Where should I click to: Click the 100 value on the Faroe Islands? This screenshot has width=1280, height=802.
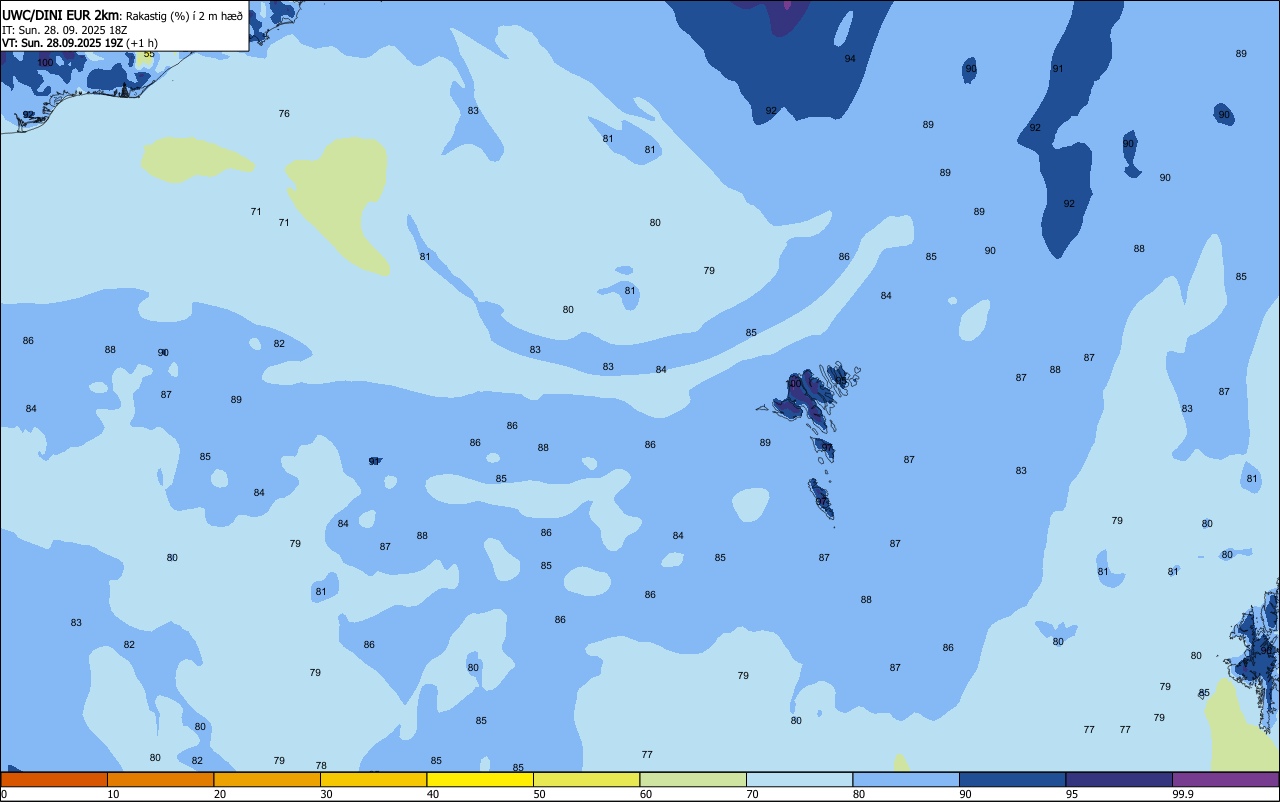tap(794, 384)
